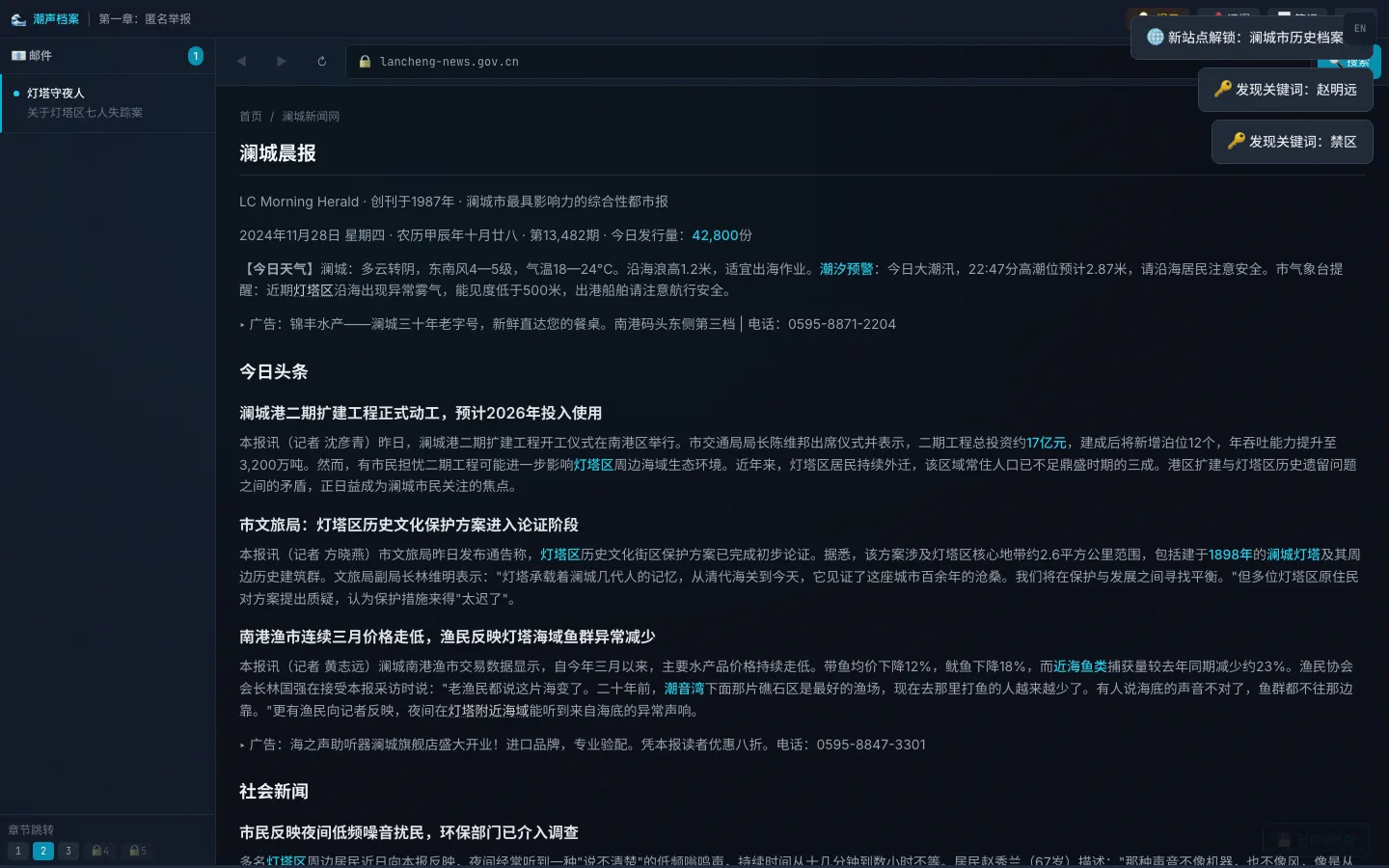Click the unread mail count badge
This screenshot has height=868, width=1389.
pyautogui.click(x=196, y=56)
